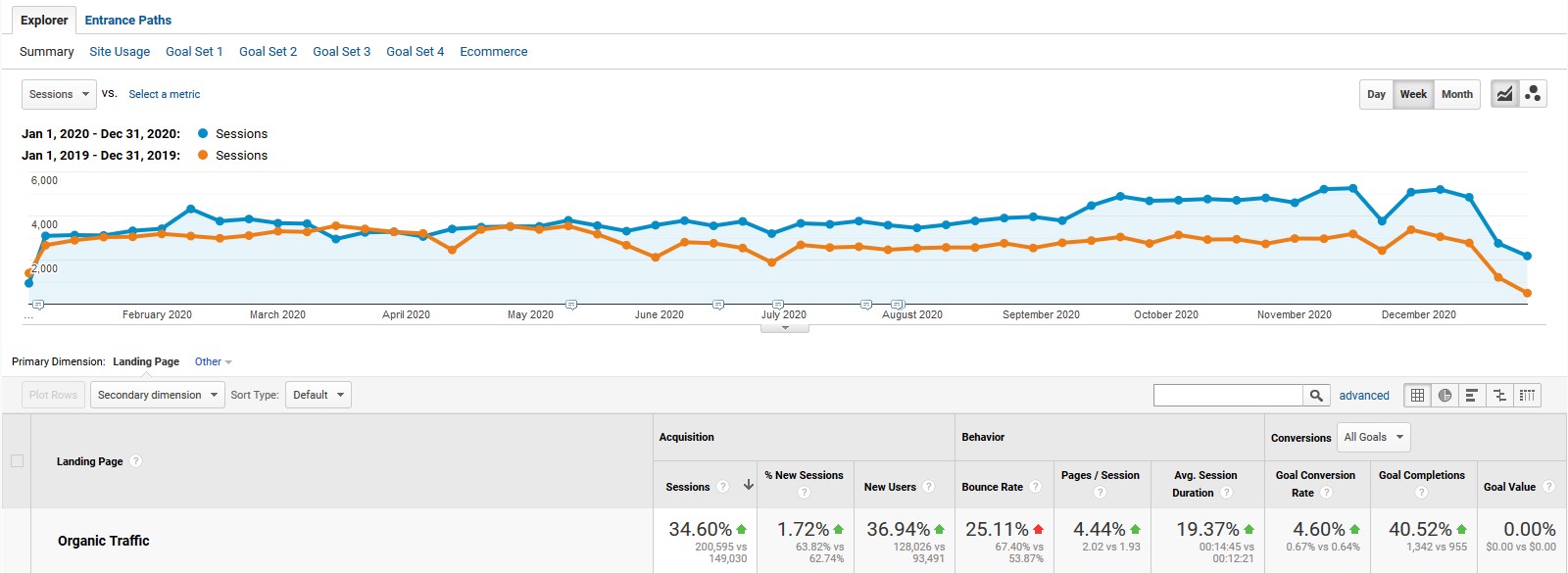Click the 25.11% bounce rate value
Screen dimensions: 1568x573
click(x=997, y=529)
